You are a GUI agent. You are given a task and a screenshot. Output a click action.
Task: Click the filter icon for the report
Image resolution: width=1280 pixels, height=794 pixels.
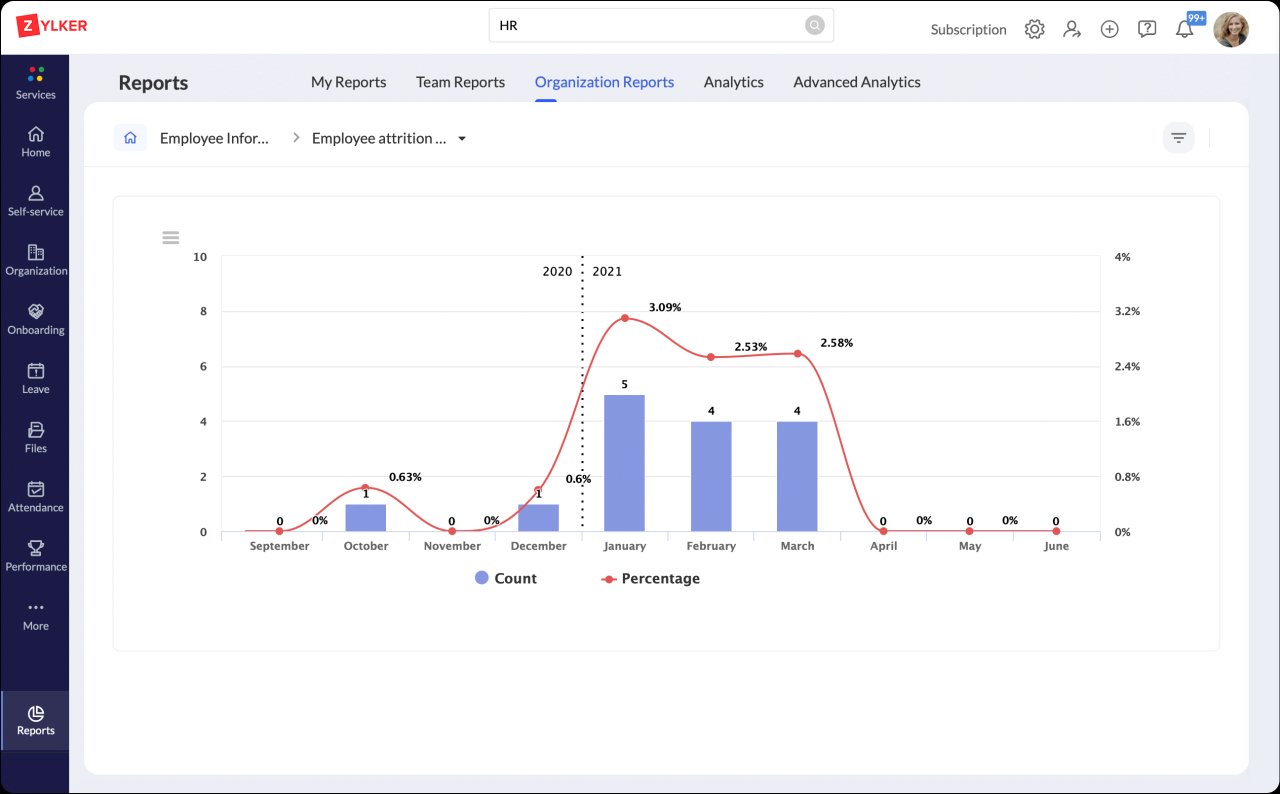pyautogui.click(x=1178, y=138)
